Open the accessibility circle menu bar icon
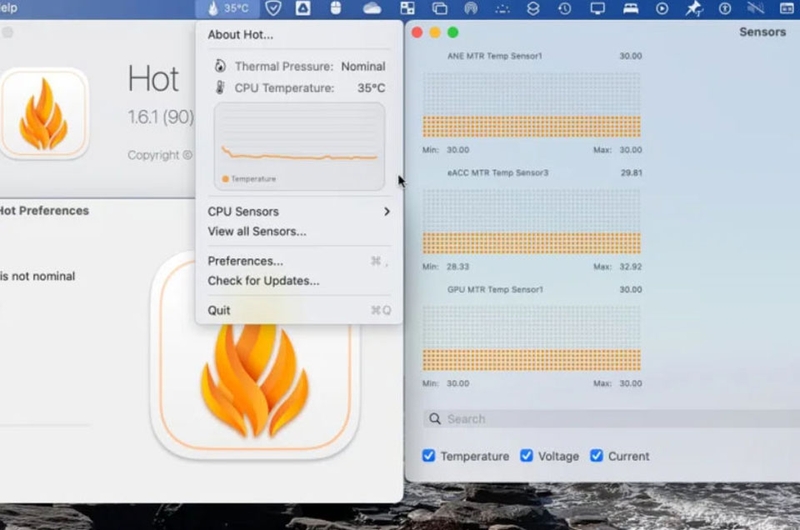The width and height of the screenshot is (800, 530). (x=724, y=8)
